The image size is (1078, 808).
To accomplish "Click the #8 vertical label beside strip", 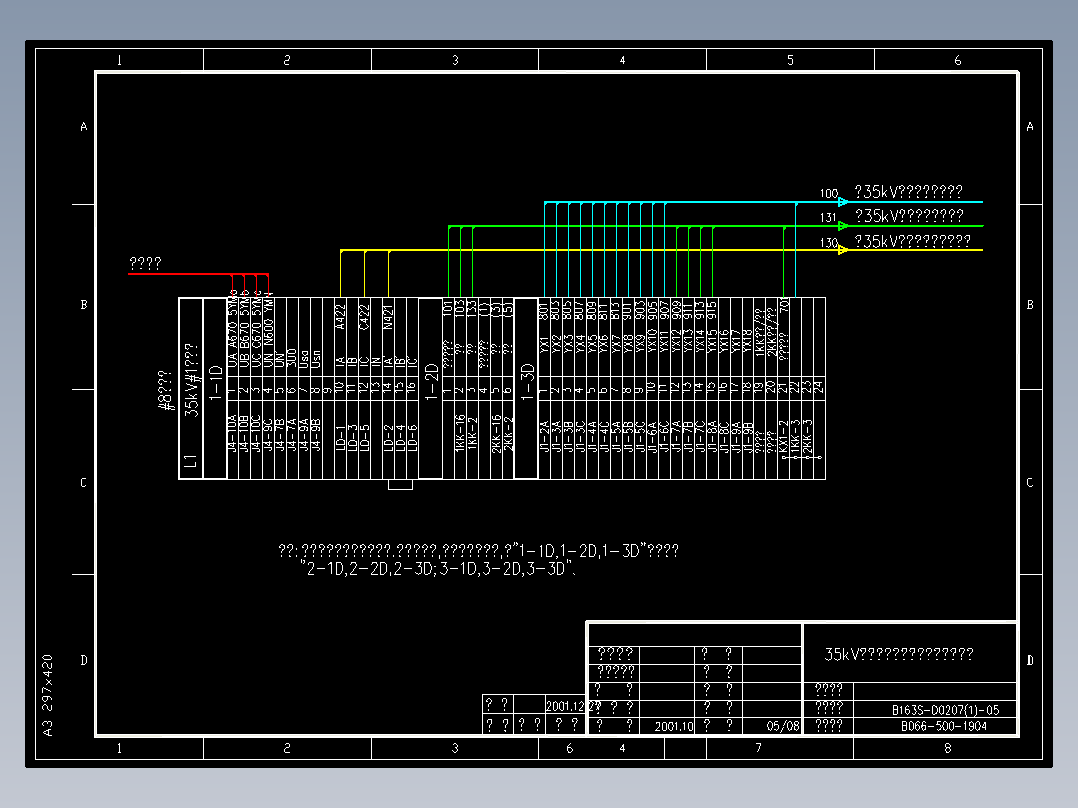I will [x=166, y=391].
